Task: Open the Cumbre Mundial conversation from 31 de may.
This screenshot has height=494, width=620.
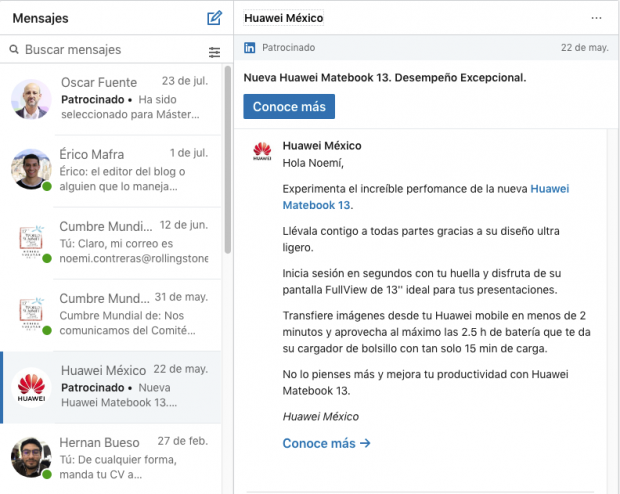Action: [111, 315]
